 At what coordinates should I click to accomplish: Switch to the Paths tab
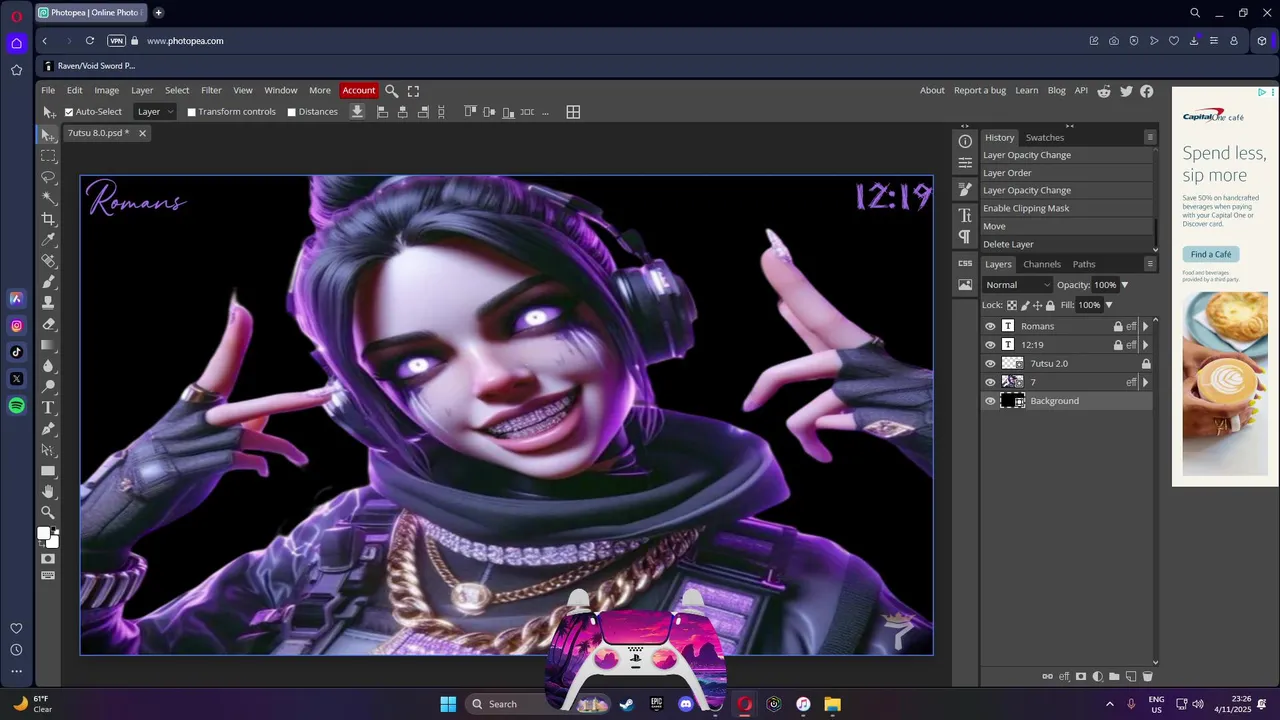[x=1084, y=264]
